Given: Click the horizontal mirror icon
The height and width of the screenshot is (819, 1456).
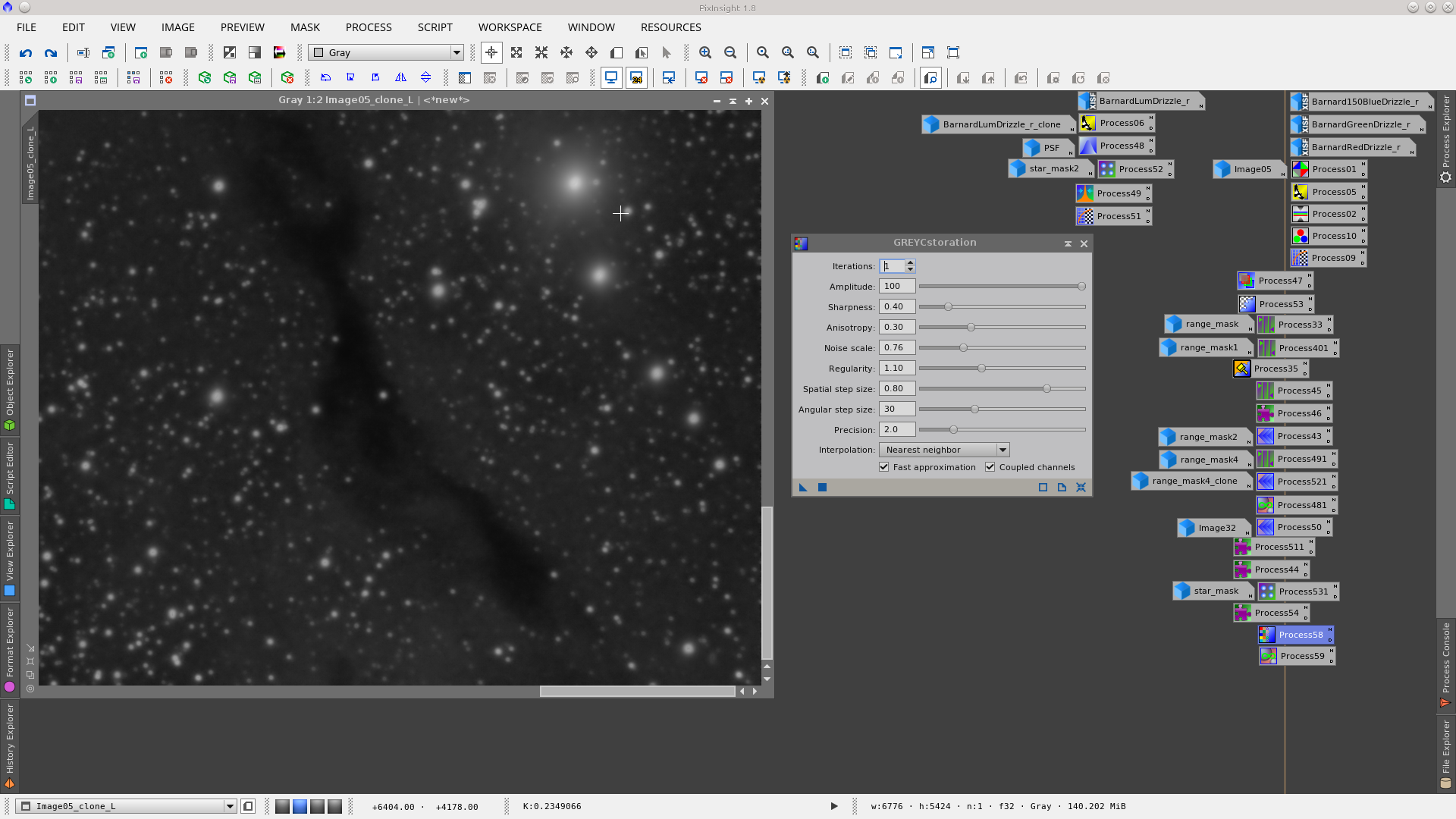Looking at the screenshot, I should point(400,78).
